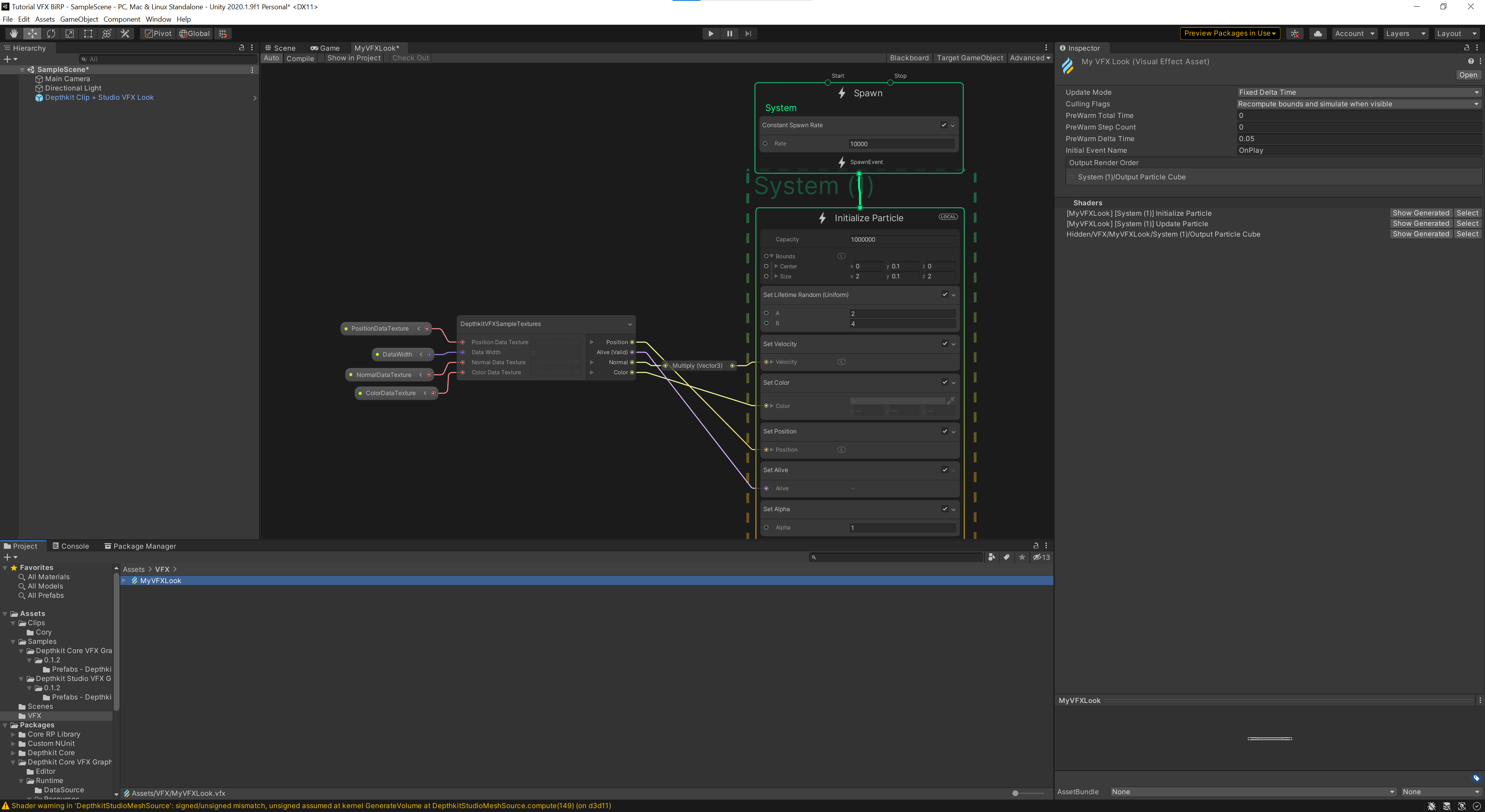Click the shader warning icon in status bar
This screenshot has width=1485, height=812.
(x=6, y=806)
